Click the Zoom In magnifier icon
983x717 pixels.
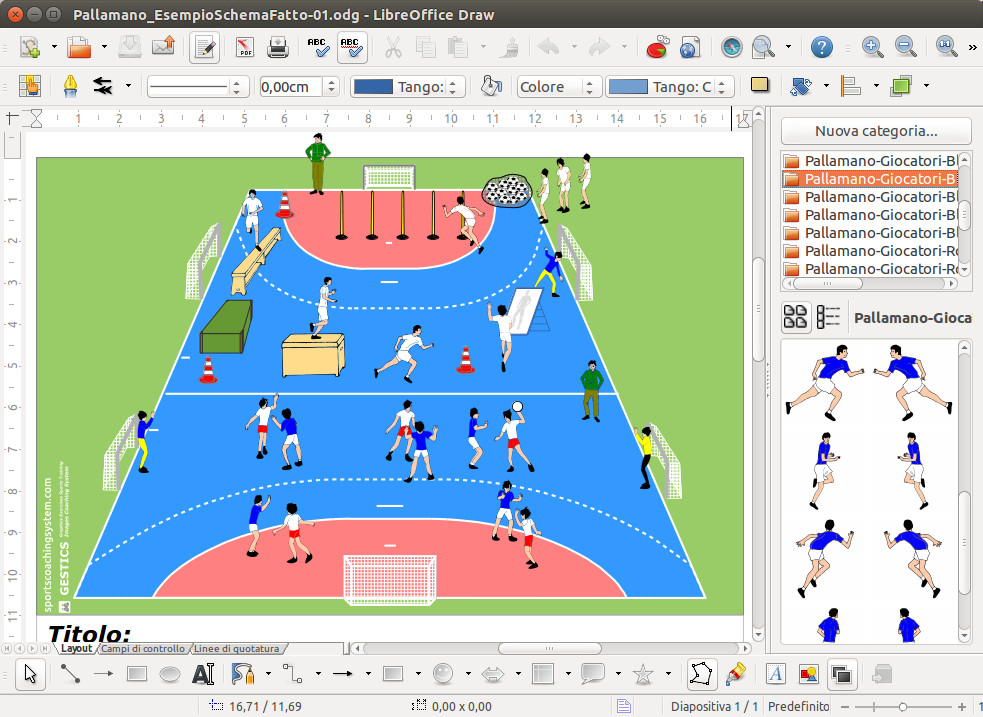coord(872,47)
